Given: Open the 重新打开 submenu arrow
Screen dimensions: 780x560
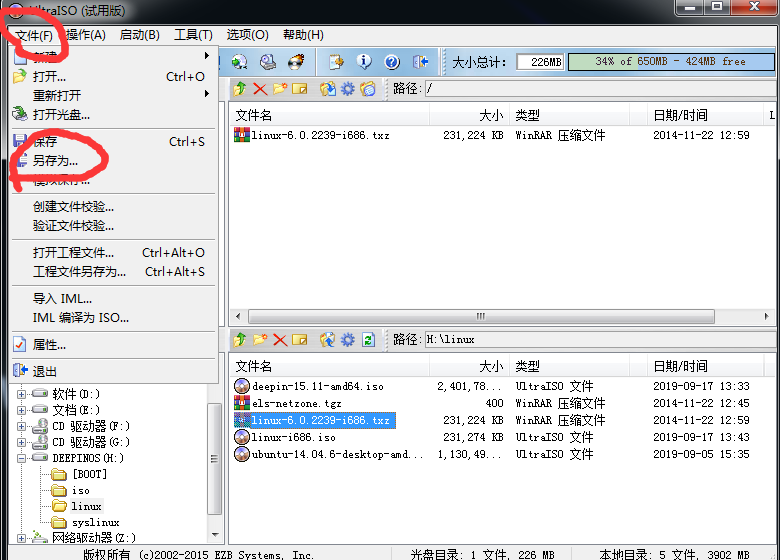Looking at the screenshot, I should click(x=207, y=93).
